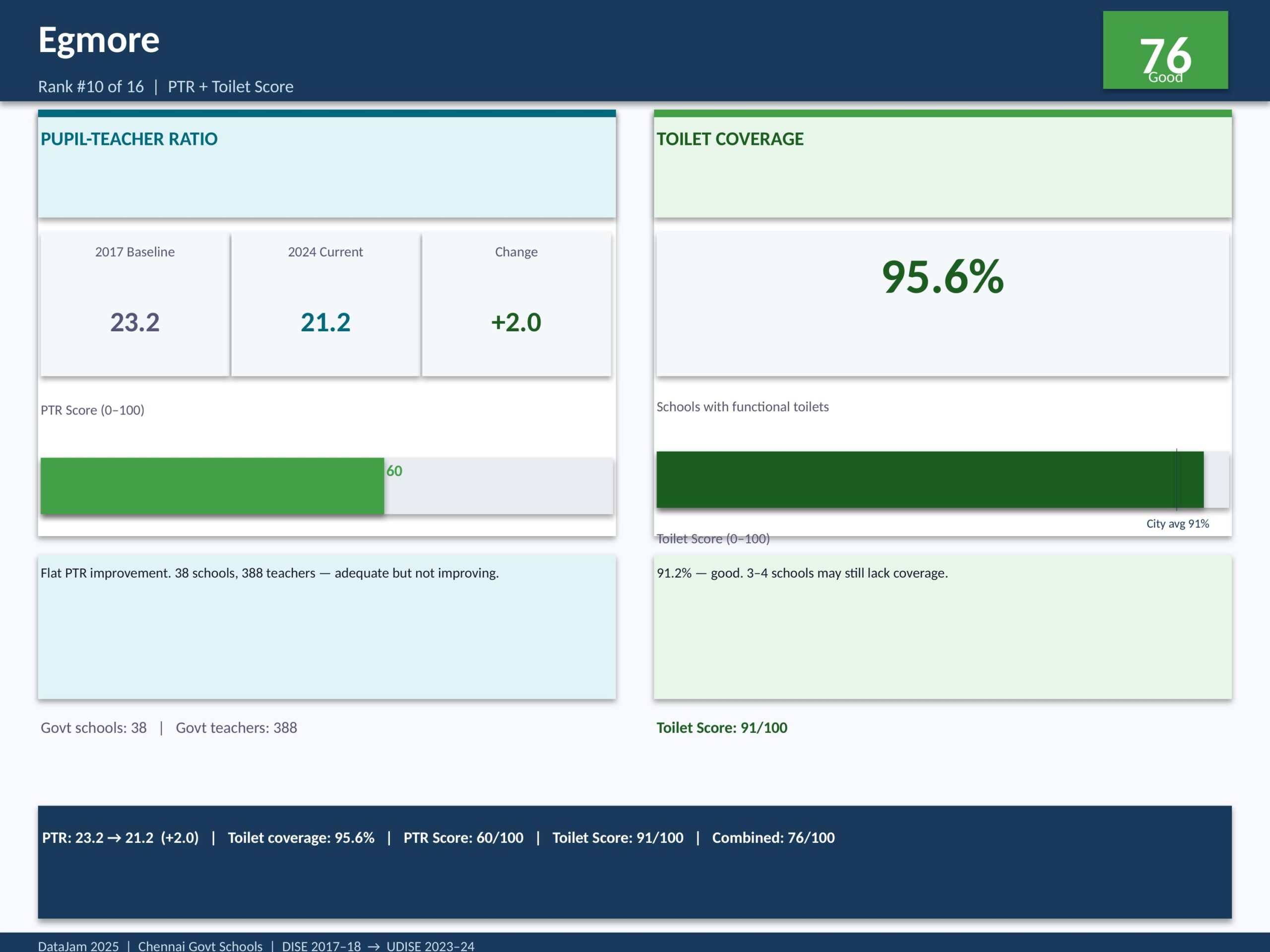Click the PUPIL-TEACHER RATIO header
This screenshot has width=1270, height=952.
coord(129,139)
